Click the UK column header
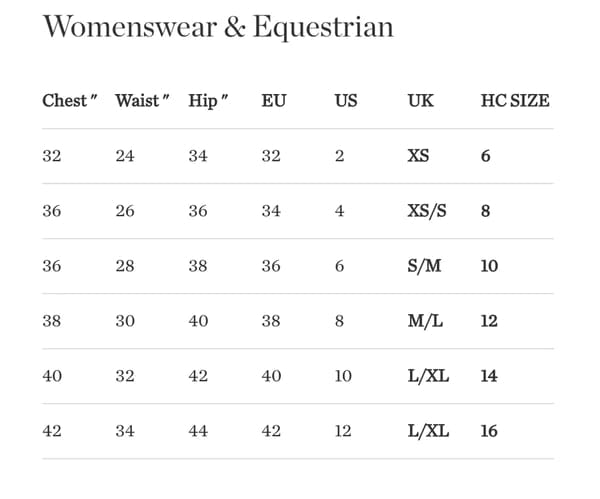 point(420,101)
